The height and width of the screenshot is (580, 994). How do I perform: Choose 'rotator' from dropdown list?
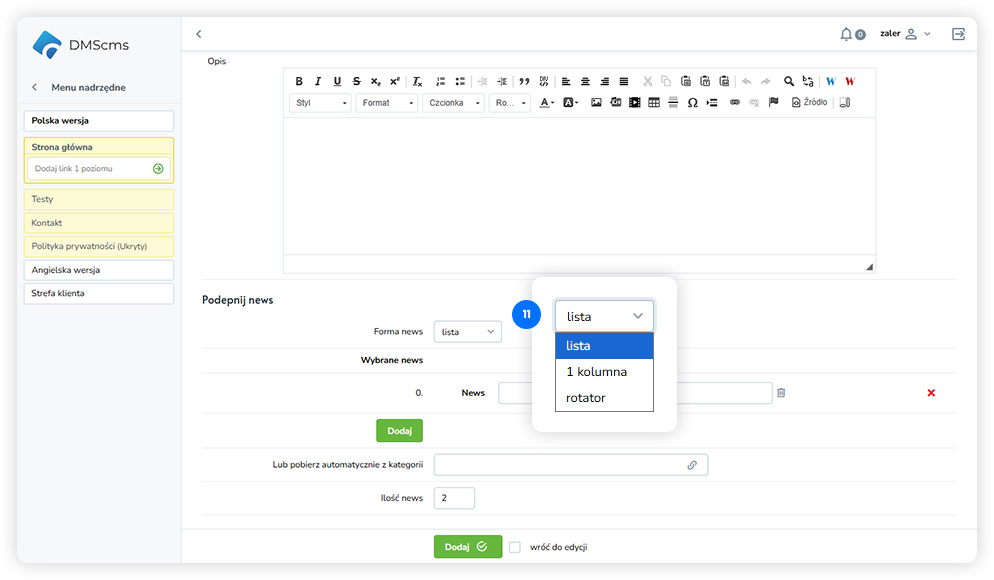coord(586,398)
